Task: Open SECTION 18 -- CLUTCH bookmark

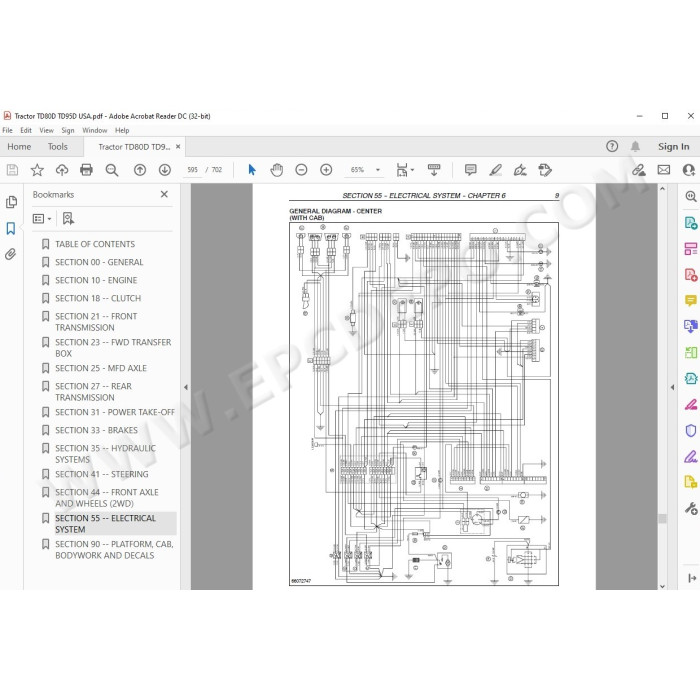Action: coord(98,298)
